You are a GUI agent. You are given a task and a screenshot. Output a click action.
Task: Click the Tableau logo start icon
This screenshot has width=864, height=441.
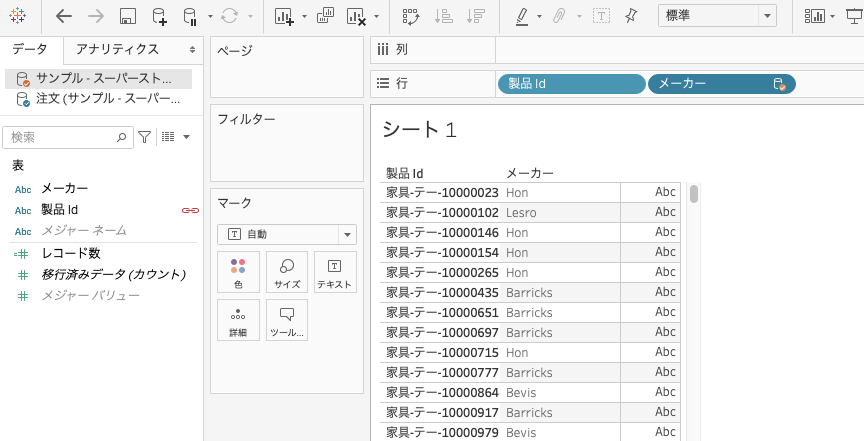tap(18, 16)
